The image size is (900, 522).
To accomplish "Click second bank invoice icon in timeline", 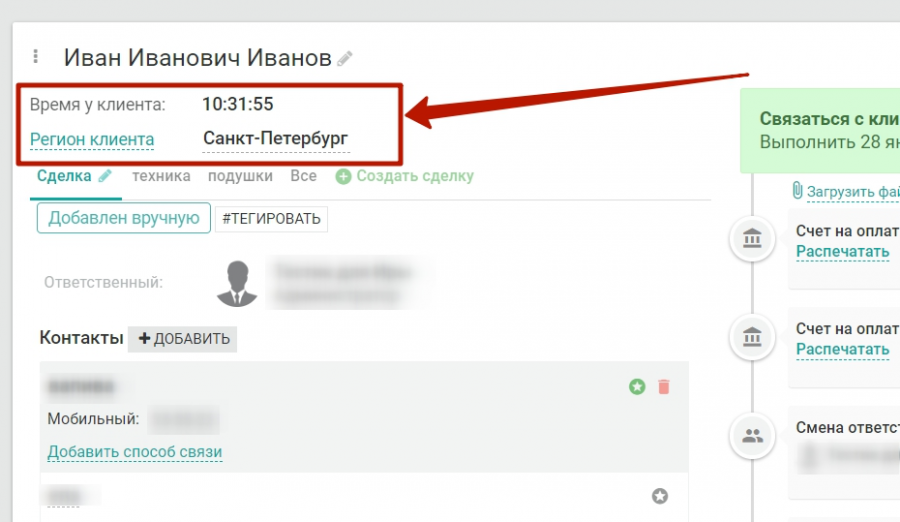I will 752,337.
